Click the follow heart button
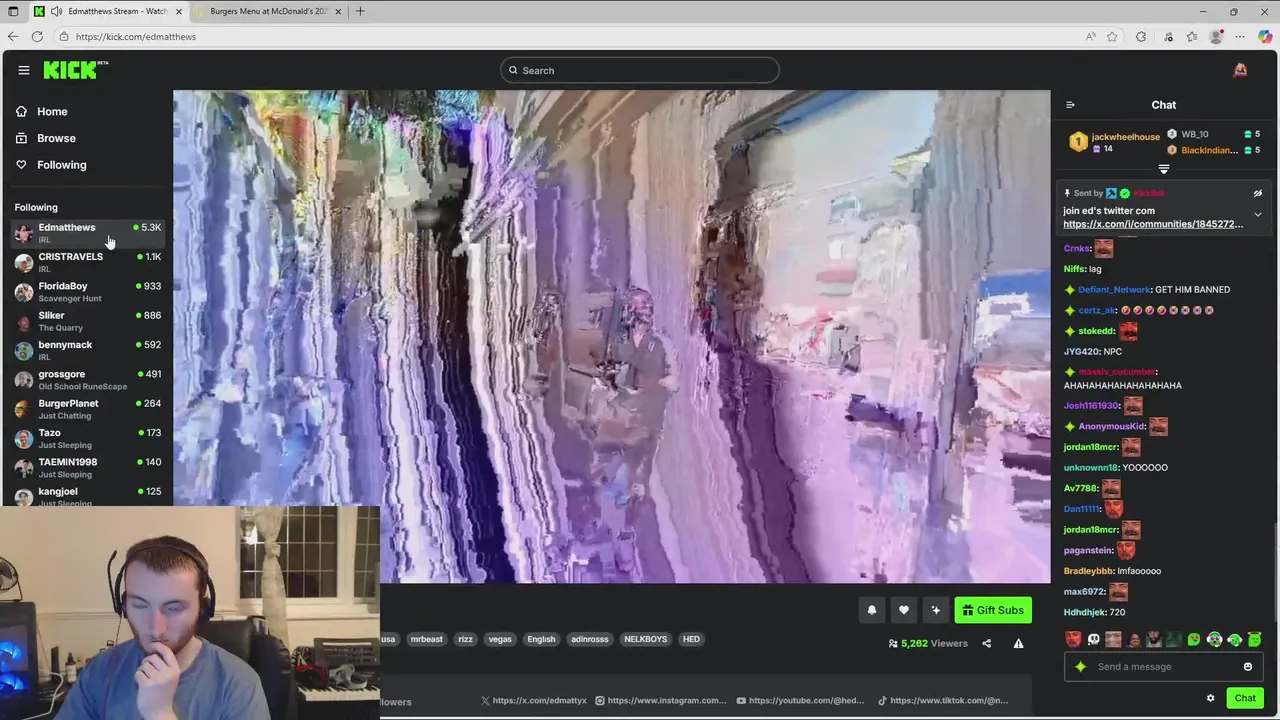The height and width of the screenshot is (720, 1280). pos(904,610)
